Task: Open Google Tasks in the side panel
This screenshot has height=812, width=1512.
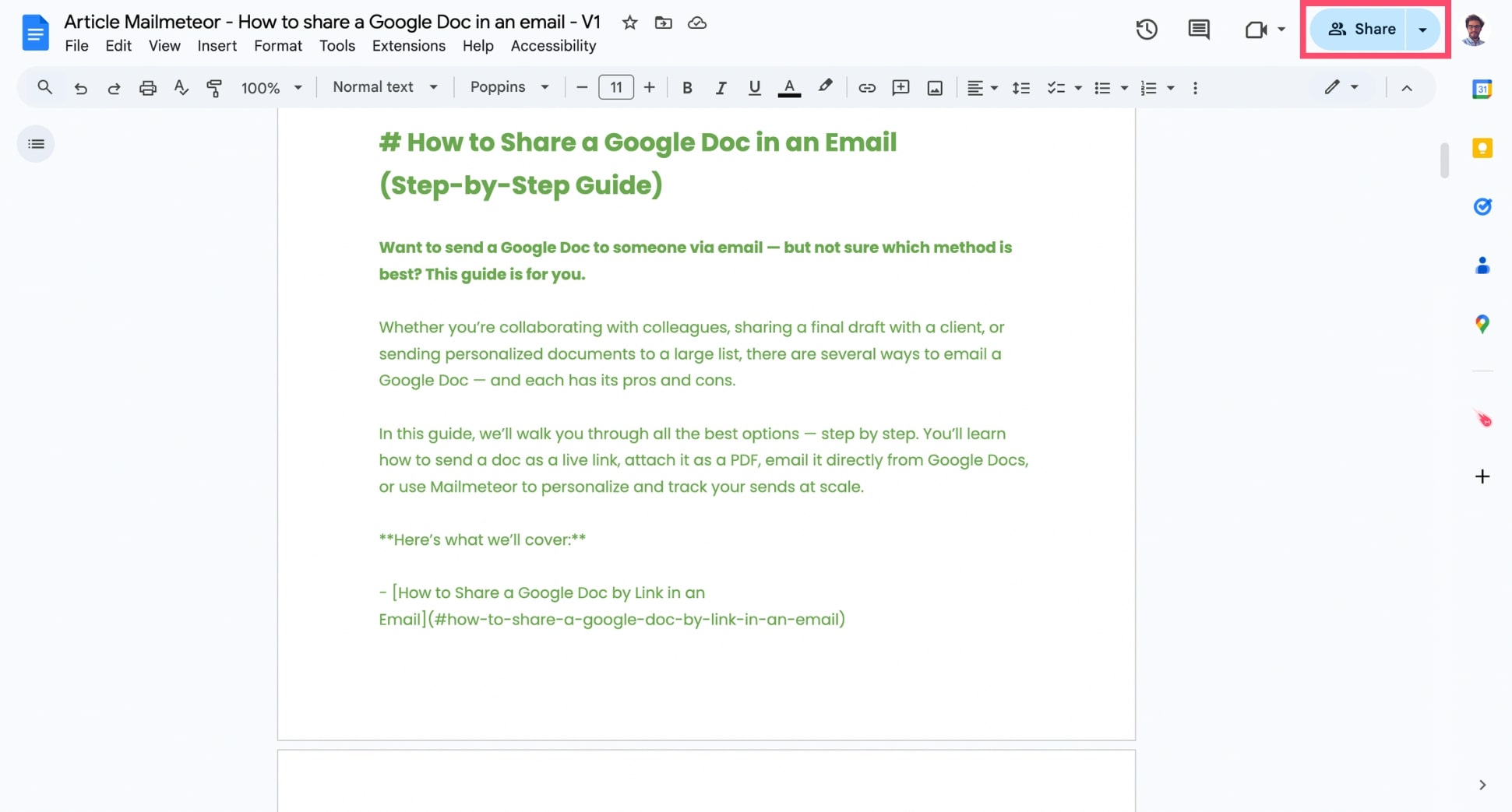Action: (x=1482, y=207)
